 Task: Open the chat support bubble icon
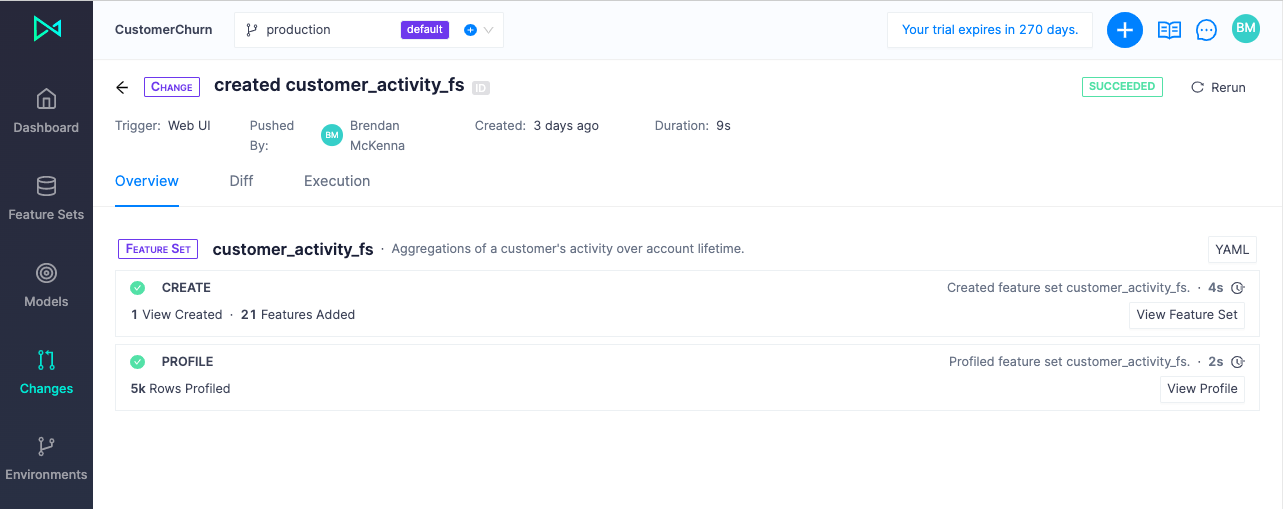(1207, 30)
